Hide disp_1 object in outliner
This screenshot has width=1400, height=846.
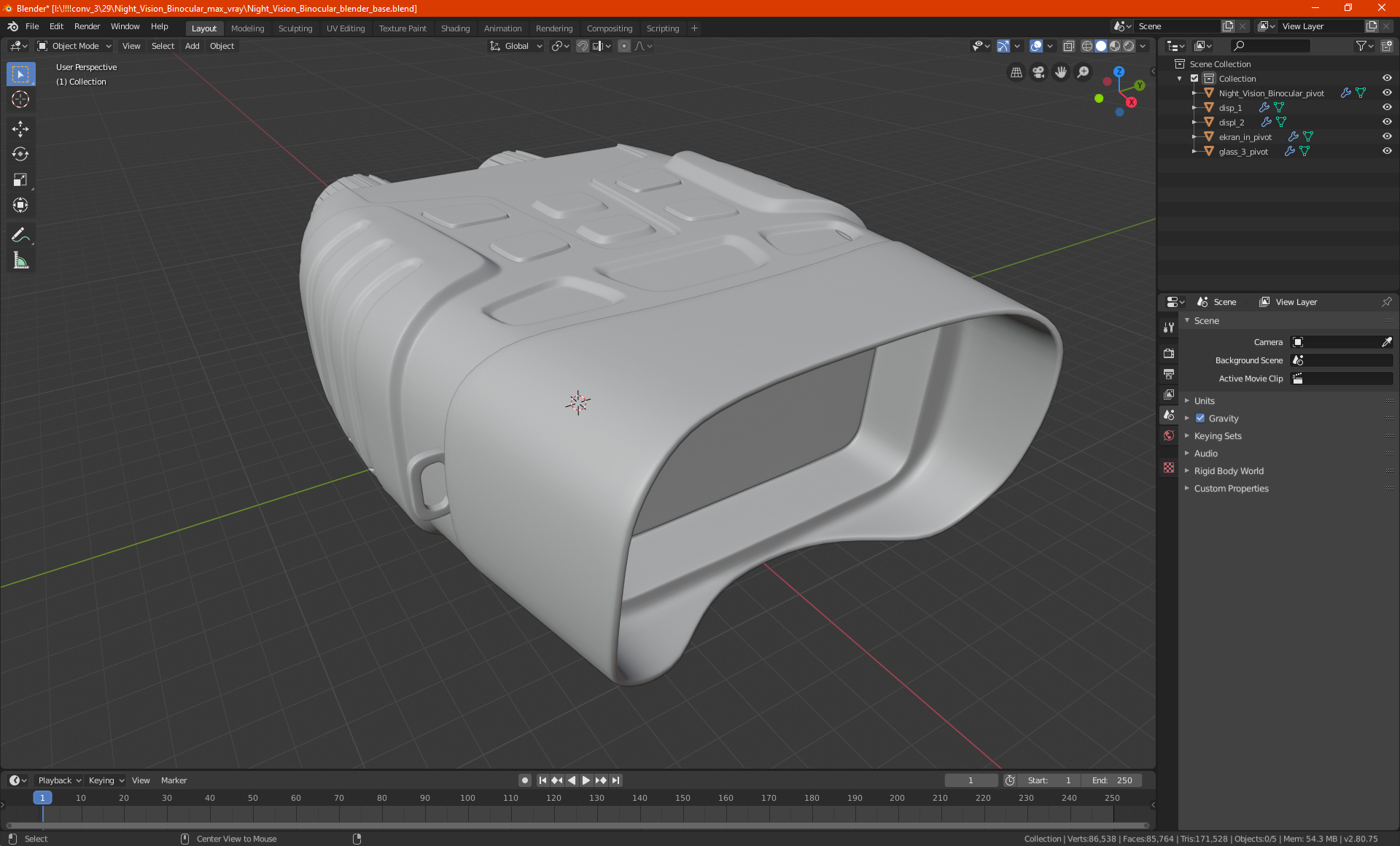1387,107
